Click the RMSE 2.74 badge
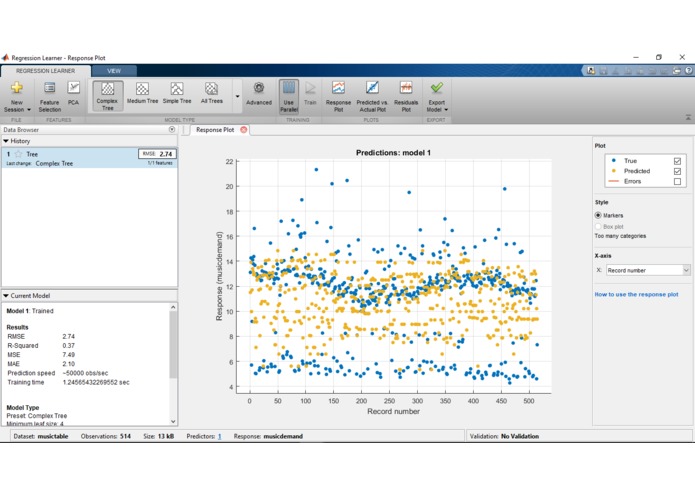The image size is (695, 494). [157, 154]
